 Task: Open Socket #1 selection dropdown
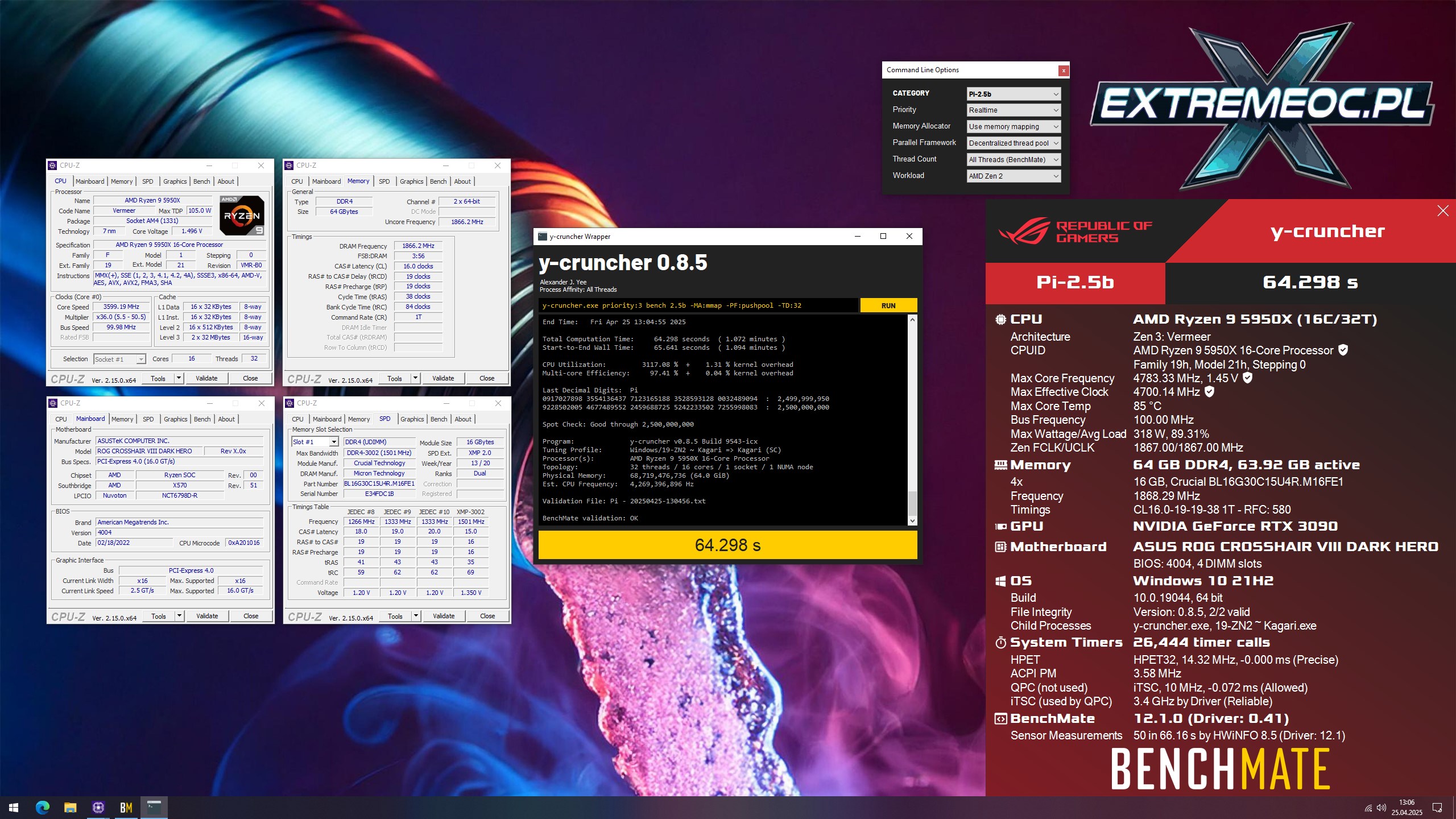click(119, 359)
